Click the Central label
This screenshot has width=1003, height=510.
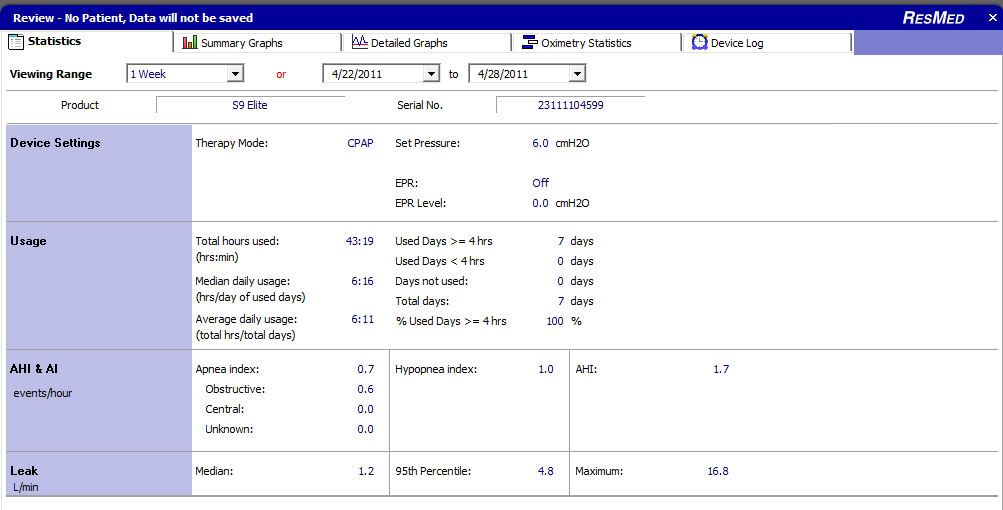(x=225, y=409)
